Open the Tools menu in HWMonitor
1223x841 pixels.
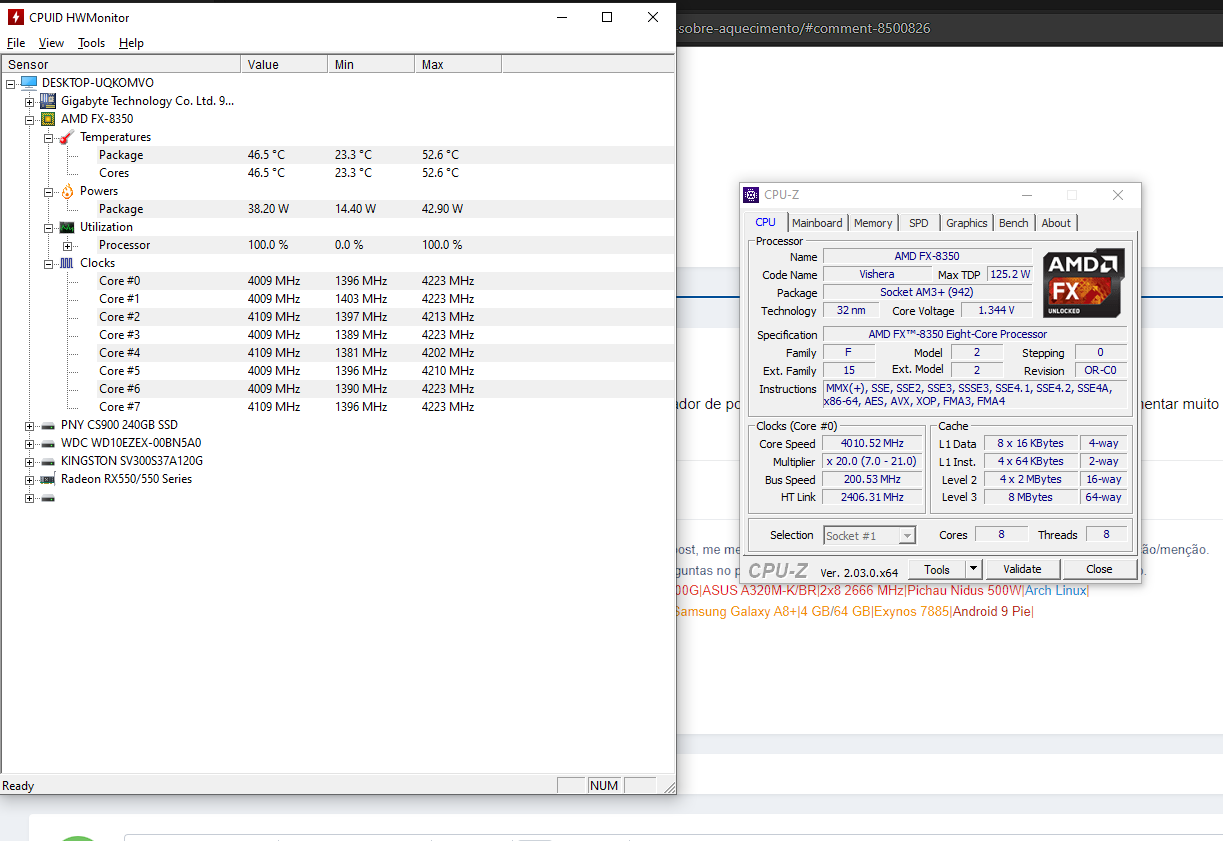point(91,43)
